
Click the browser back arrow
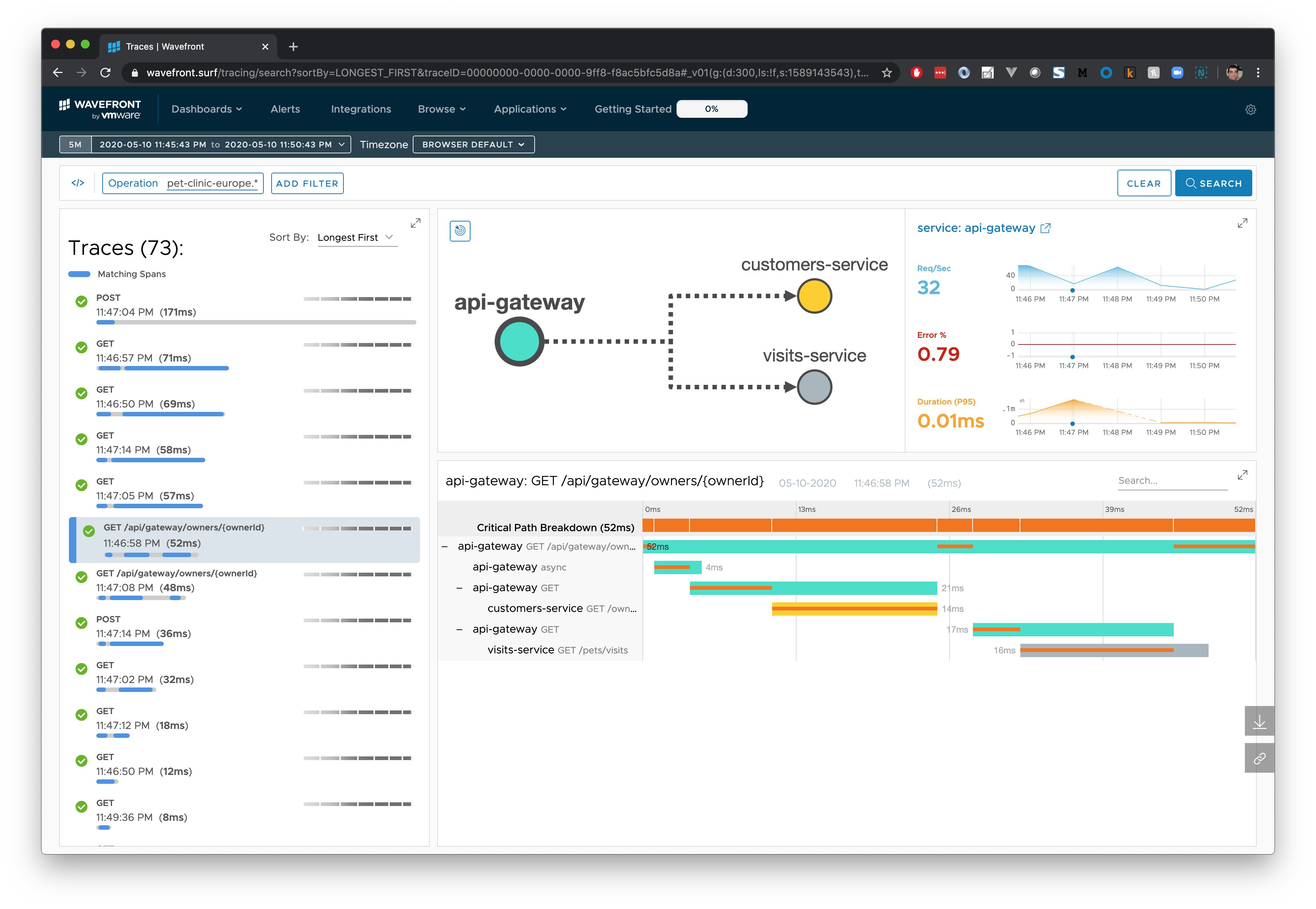[57, 72]
